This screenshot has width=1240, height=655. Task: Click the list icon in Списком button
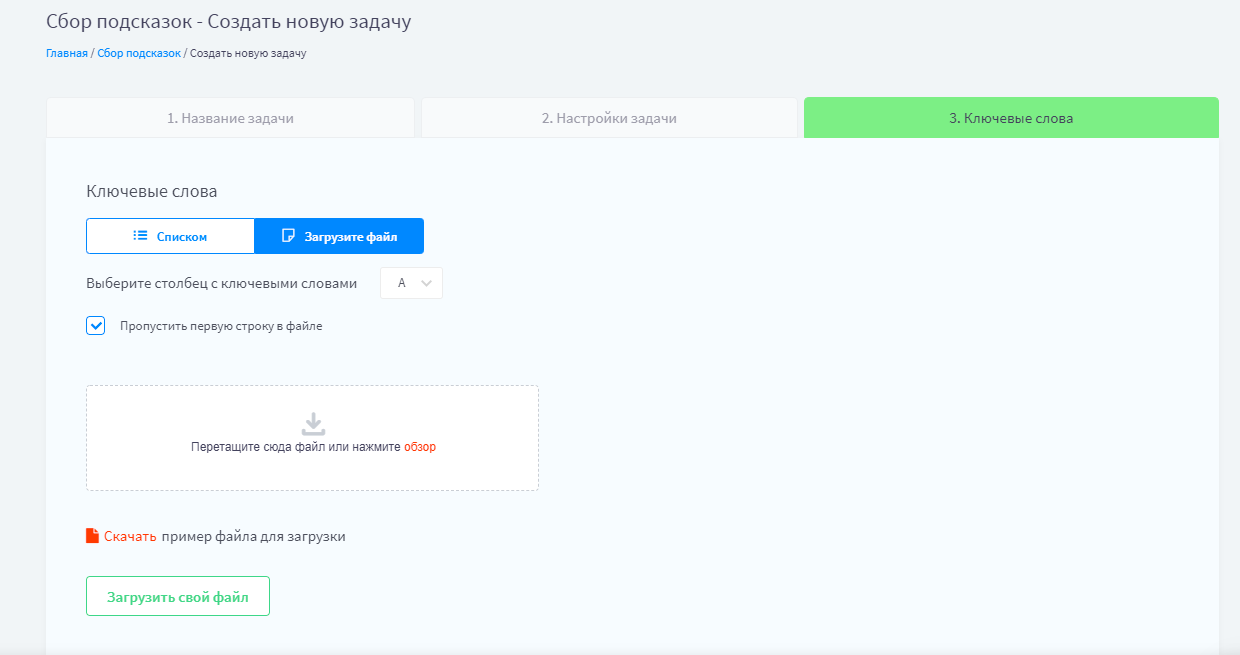[x=141, y=236]
